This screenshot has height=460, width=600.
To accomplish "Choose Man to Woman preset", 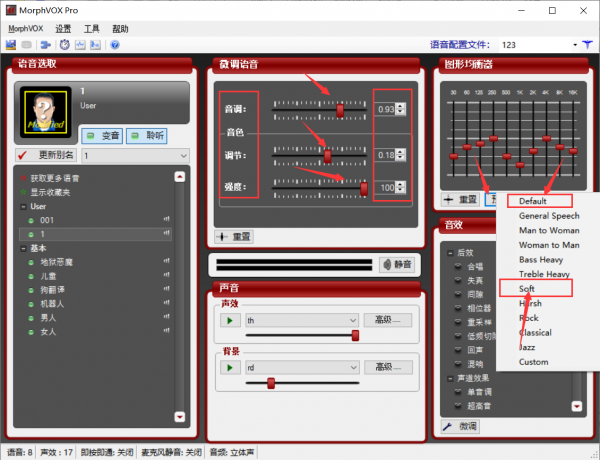I will coord(549,230).
